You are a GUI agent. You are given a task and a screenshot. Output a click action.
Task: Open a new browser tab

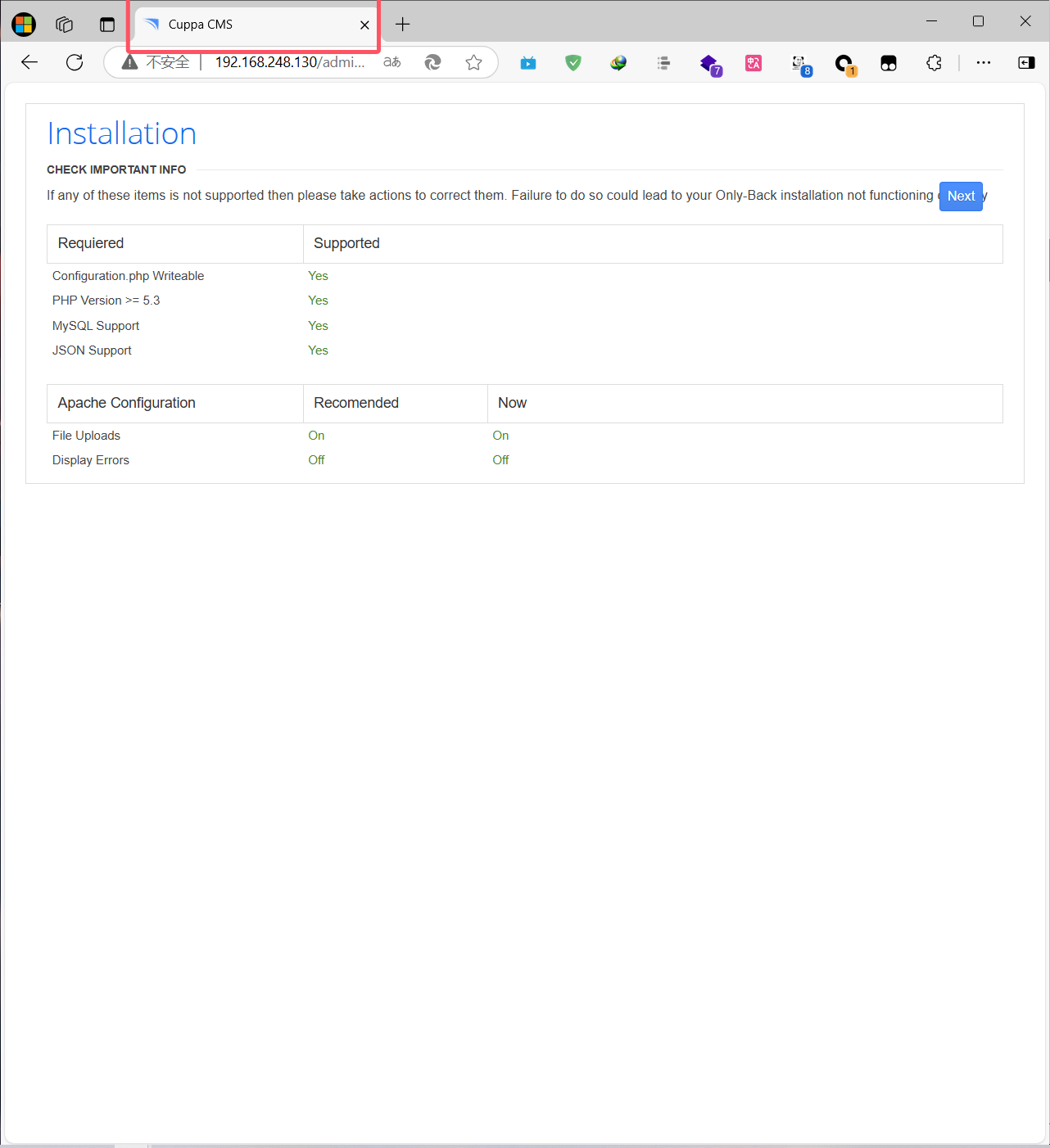[x=402, y=25]
